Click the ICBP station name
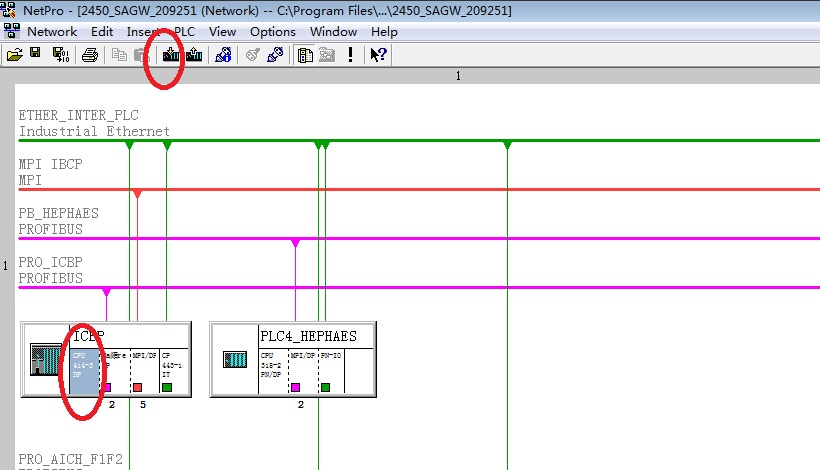The image size is (820, 470). 89,336
